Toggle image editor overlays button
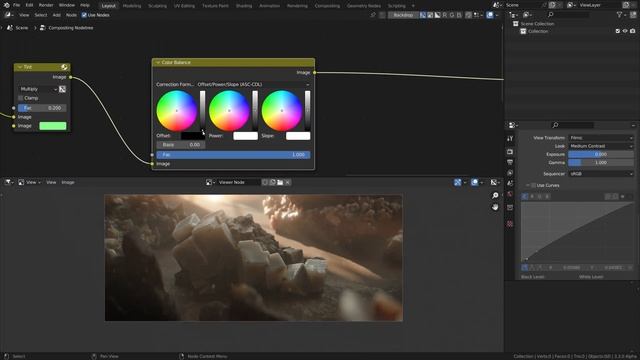 pos(474,182)
